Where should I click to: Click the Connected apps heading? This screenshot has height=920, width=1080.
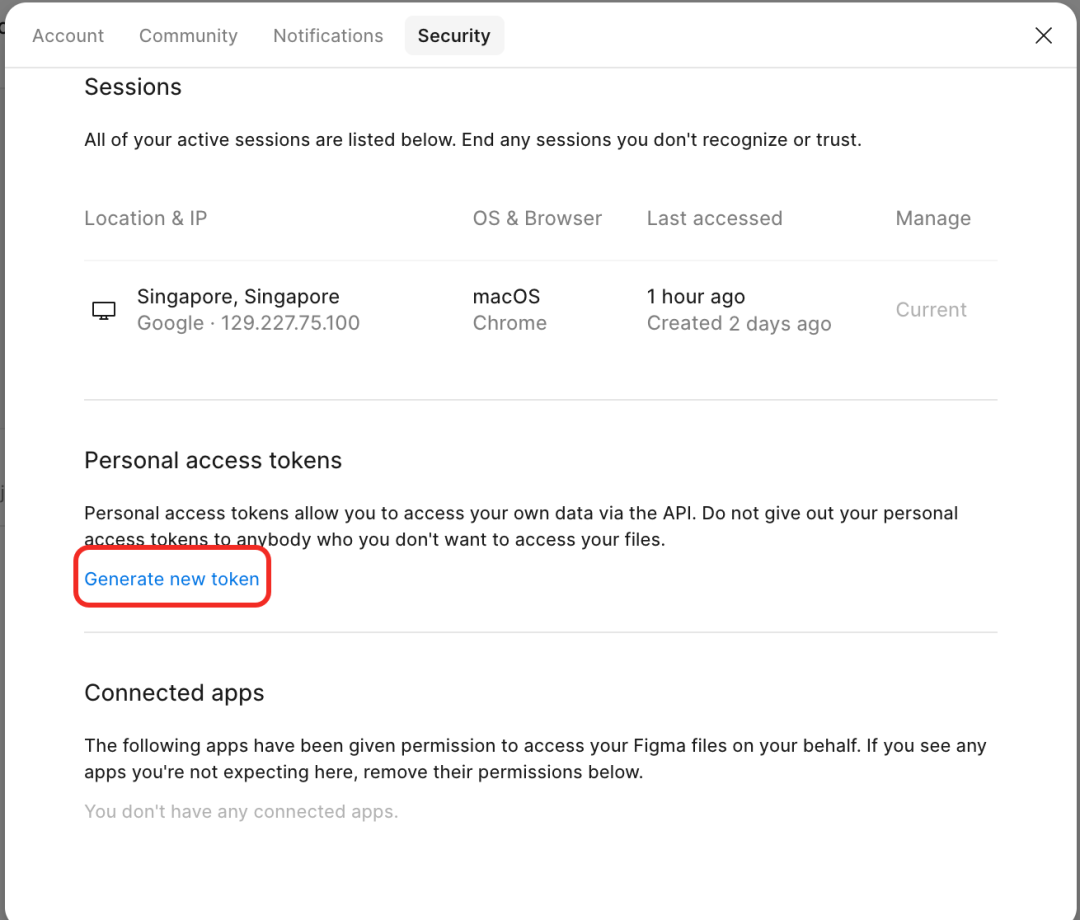click(x=174, y=693)
